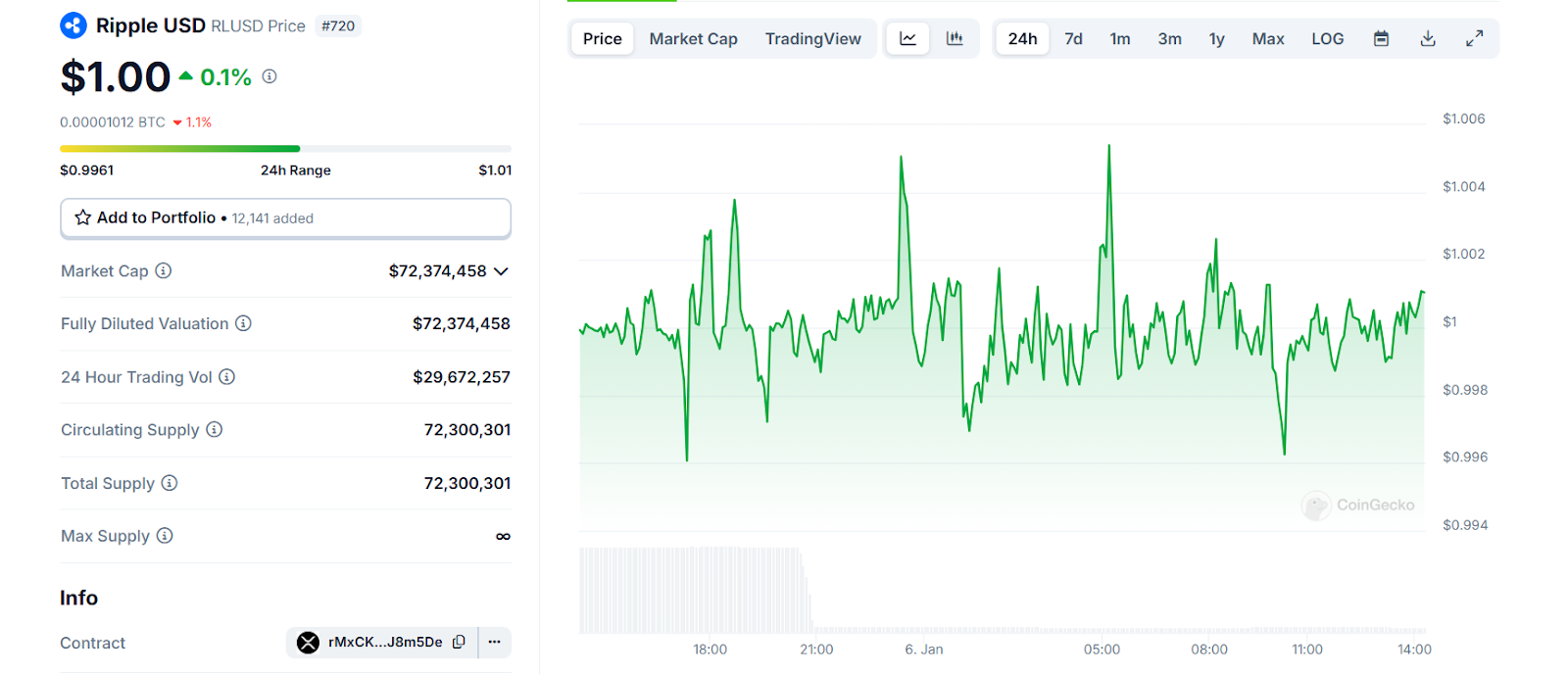
Task: Select the Max time range
Action: click(1267, 39)
